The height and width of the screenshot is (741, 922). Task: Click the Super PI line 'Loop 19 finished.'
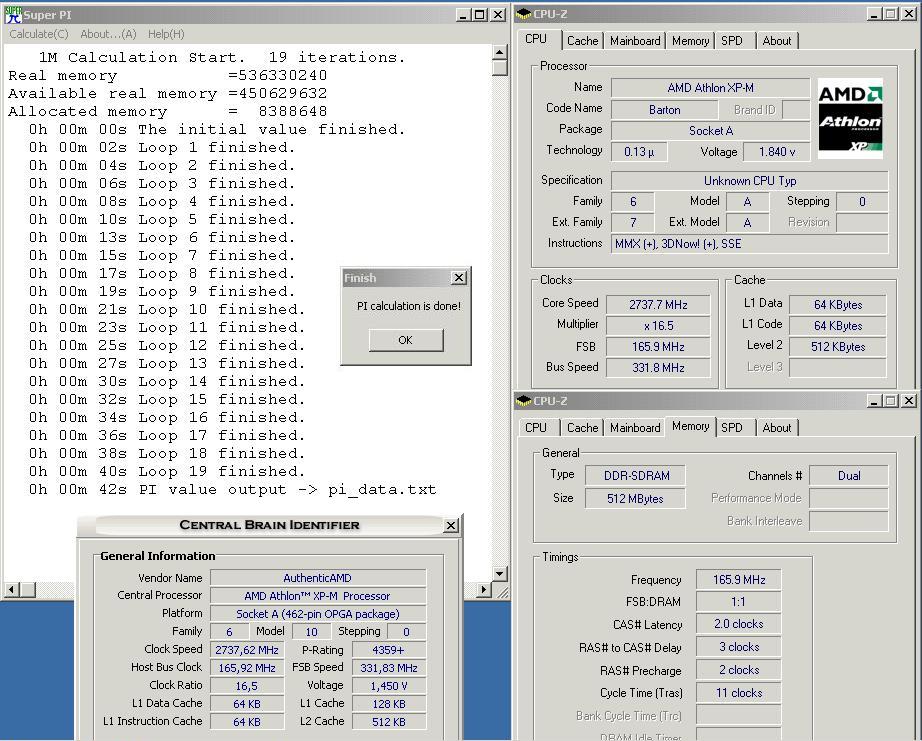point(222,472)
